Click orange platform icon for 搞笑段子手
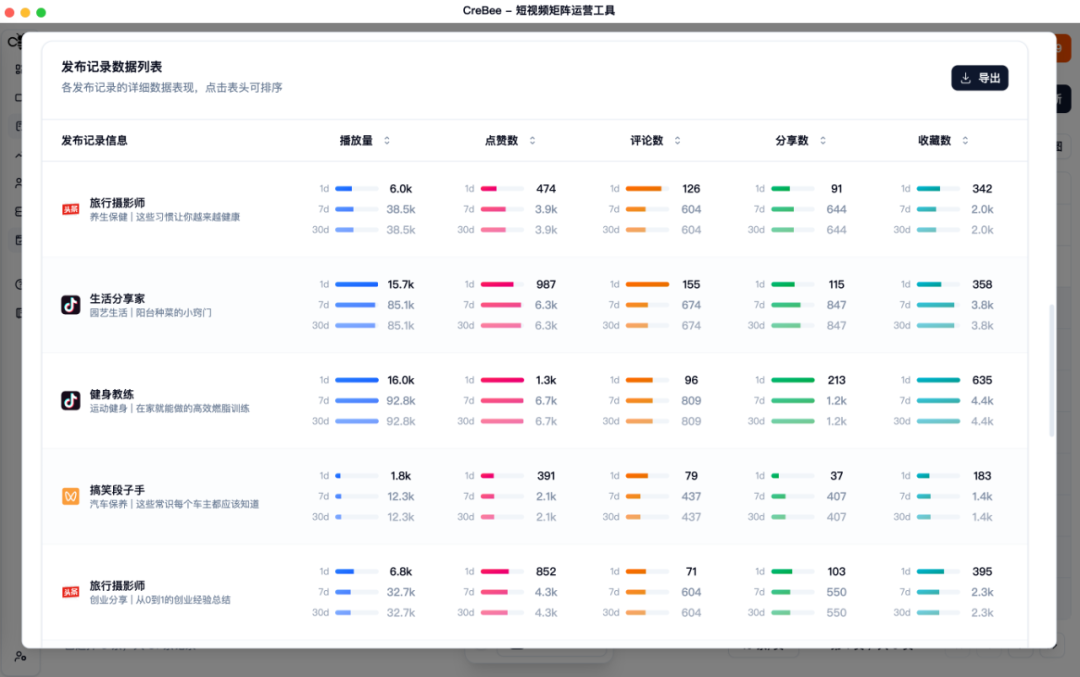 tap(71, 496)
